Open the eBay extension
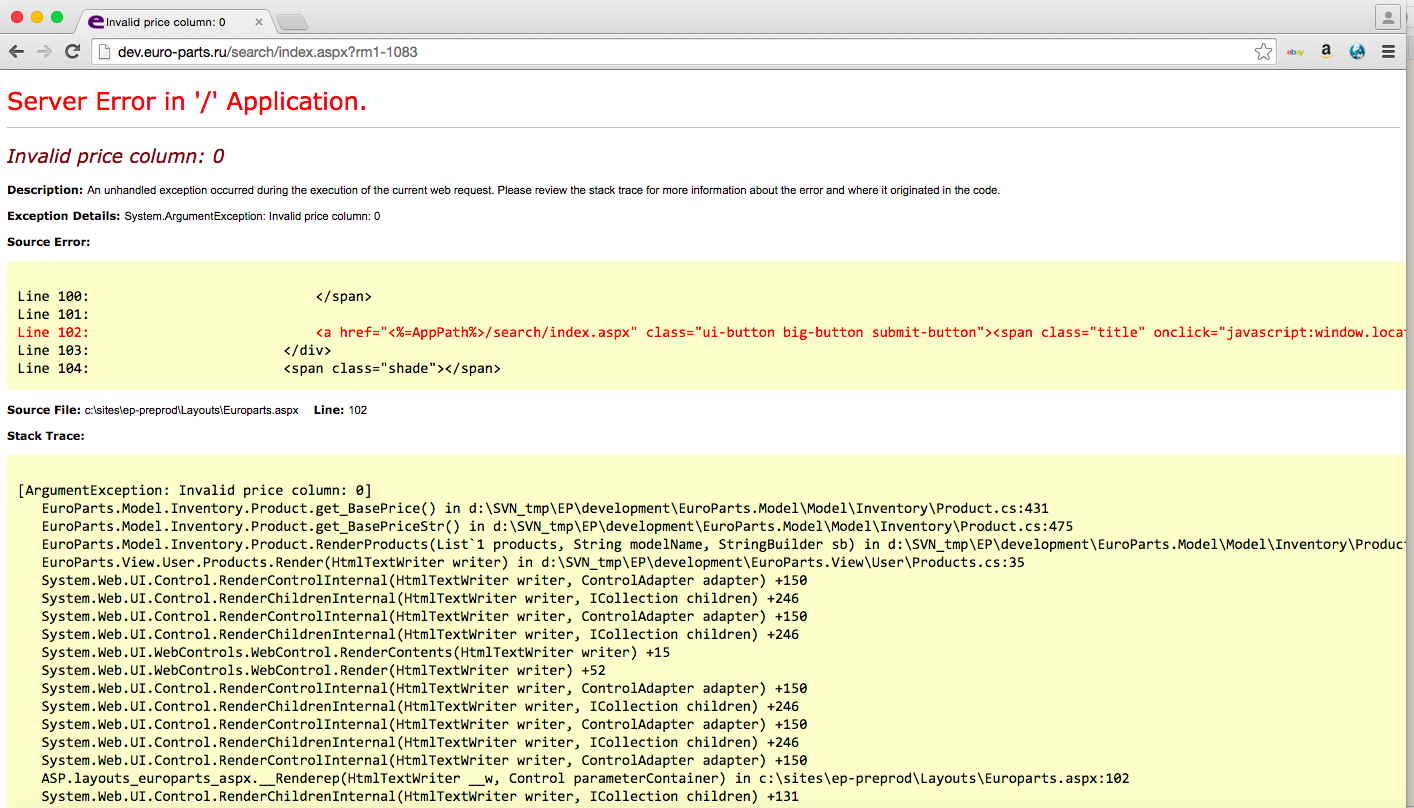 point(1295,52)
